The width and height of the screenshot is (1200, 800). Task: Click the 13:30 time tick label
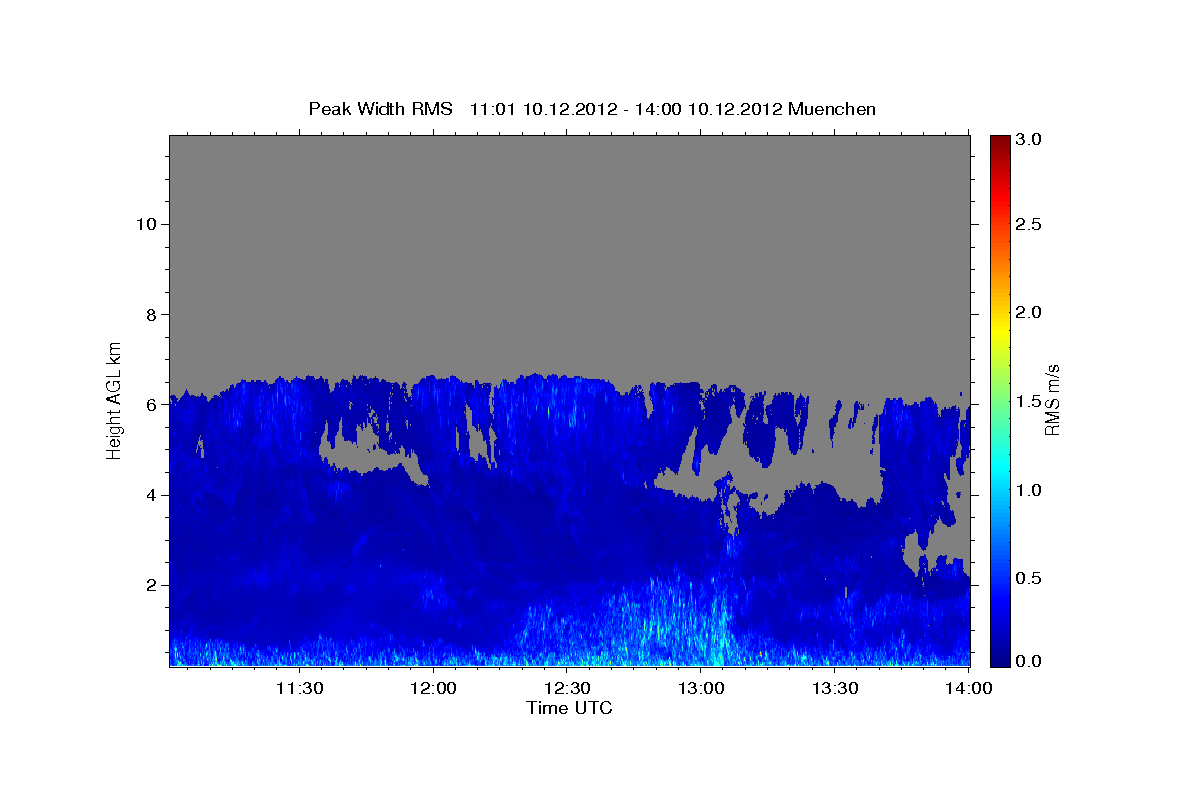coord(835,689)
